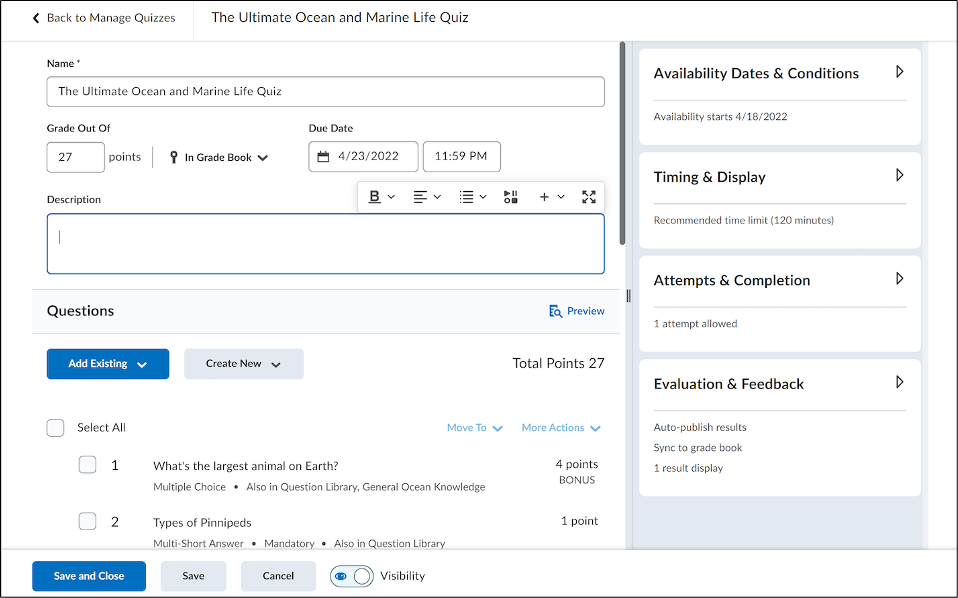Click the Bold formatting icon
This screenshot has height=598, width=958.
[x=375, y=197]
